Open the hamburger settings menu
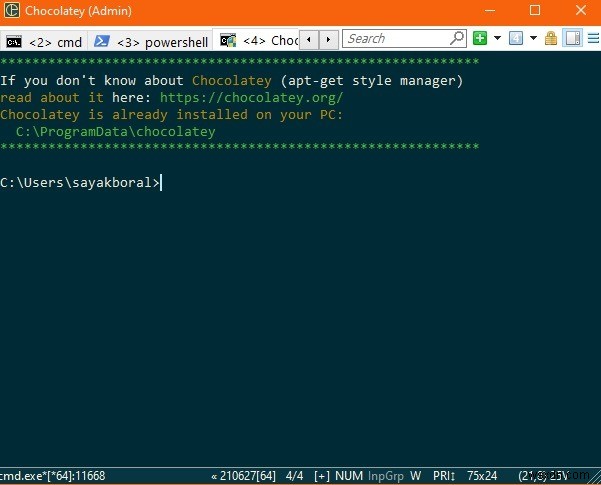Image resolution: width=601 pixels, height=485 pixels. [593, 38]
